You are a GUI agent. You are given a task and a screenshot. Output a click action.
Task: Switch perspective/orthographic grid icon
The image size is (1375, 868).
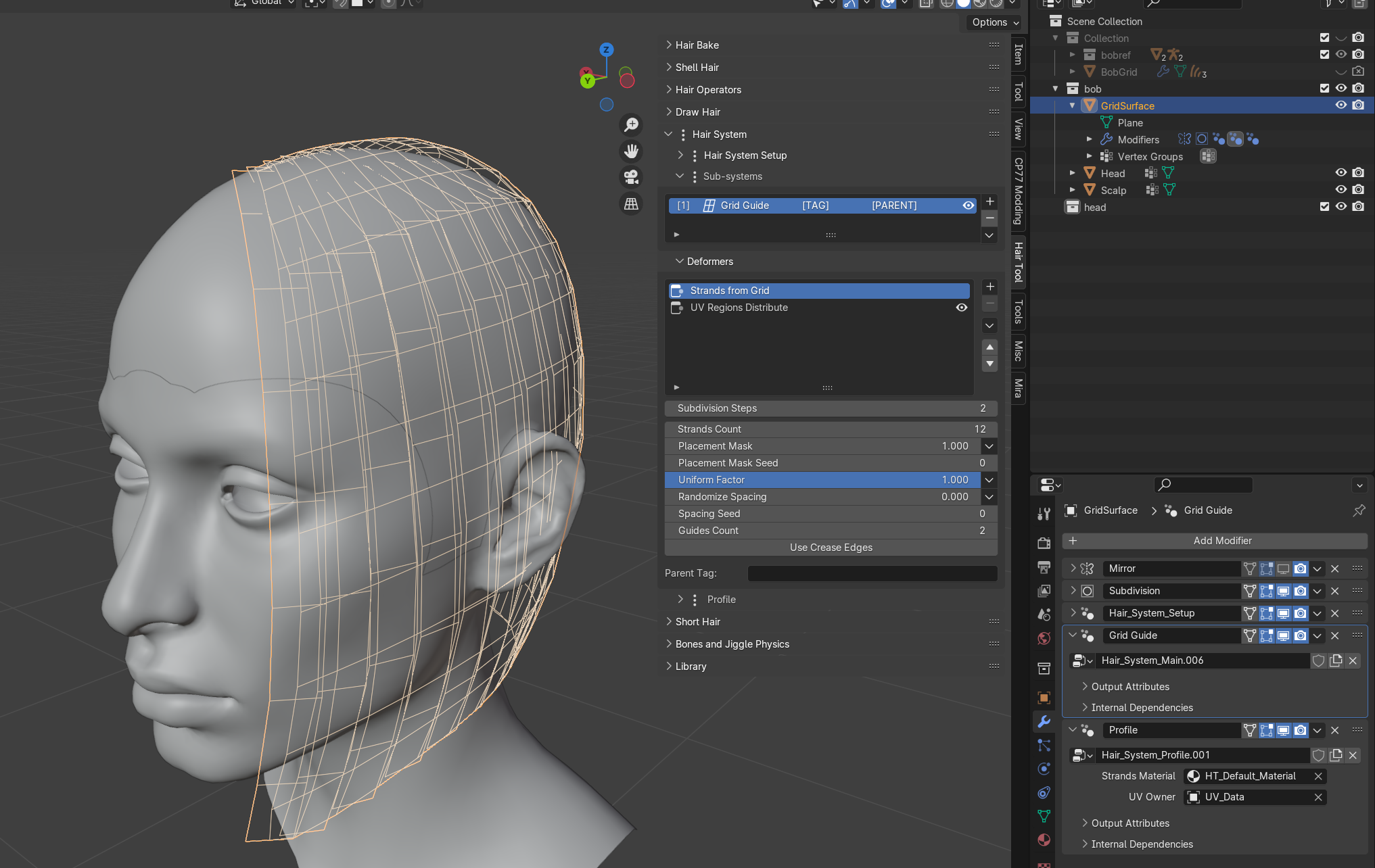pyautogui.click(x=631, y=203)
